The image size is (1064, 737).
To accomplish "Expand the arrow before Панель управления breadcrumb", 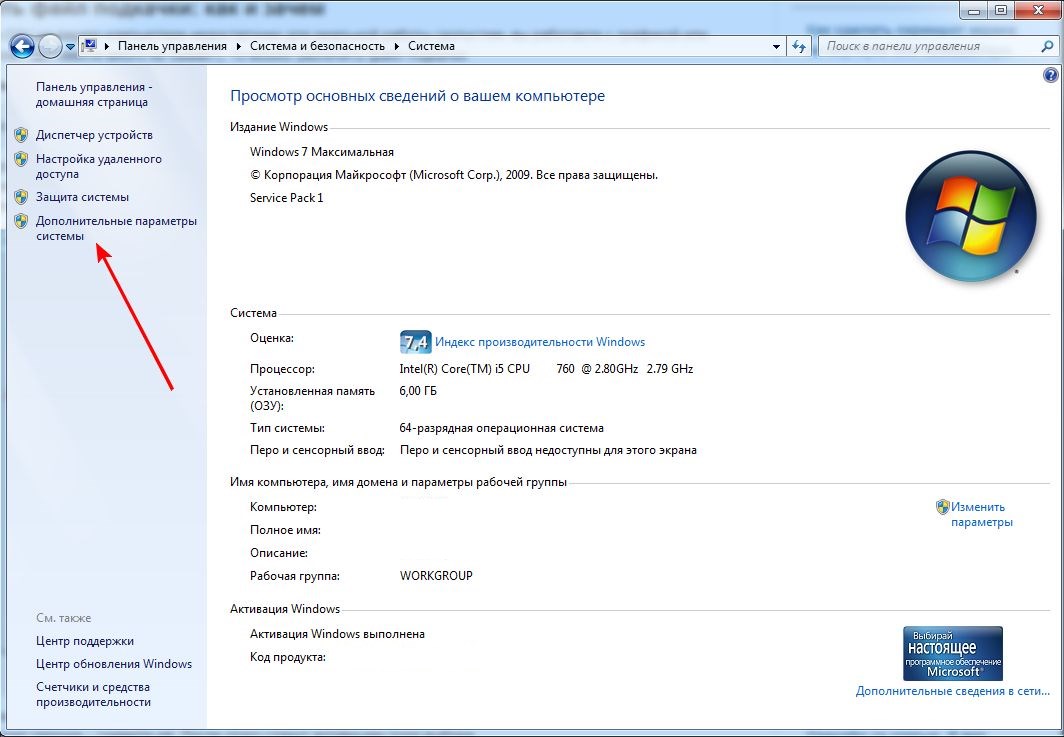I will point(107,46).
